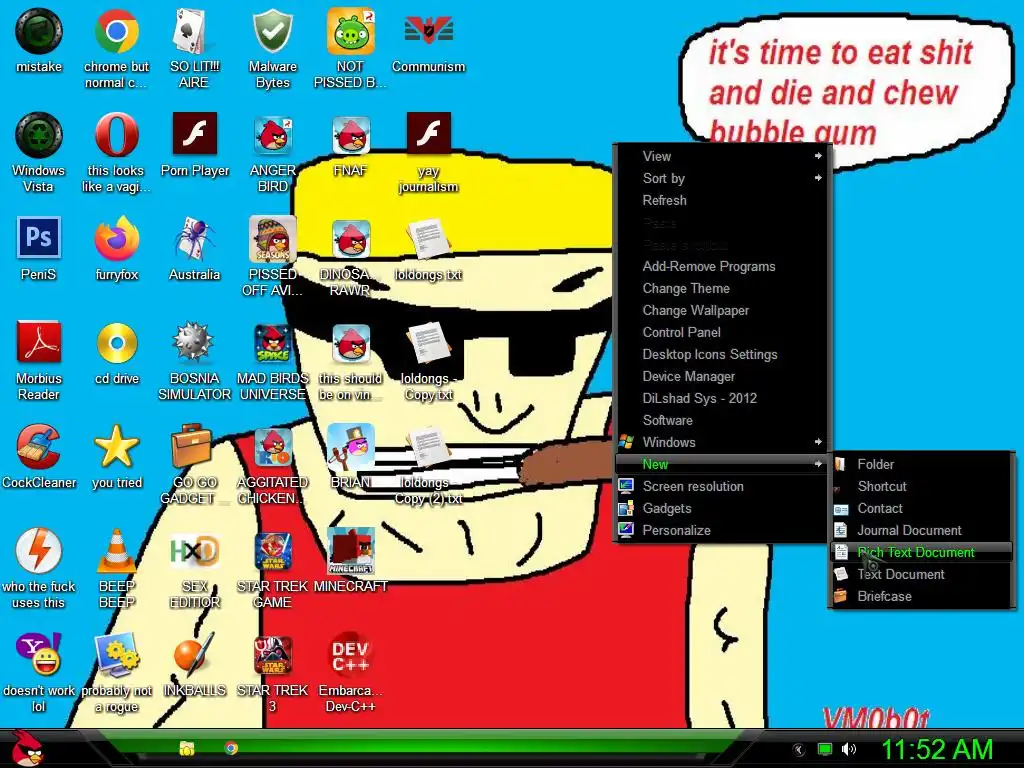
Task: Open the 'probably not a rogue' icon
Action: click(116, 654)
